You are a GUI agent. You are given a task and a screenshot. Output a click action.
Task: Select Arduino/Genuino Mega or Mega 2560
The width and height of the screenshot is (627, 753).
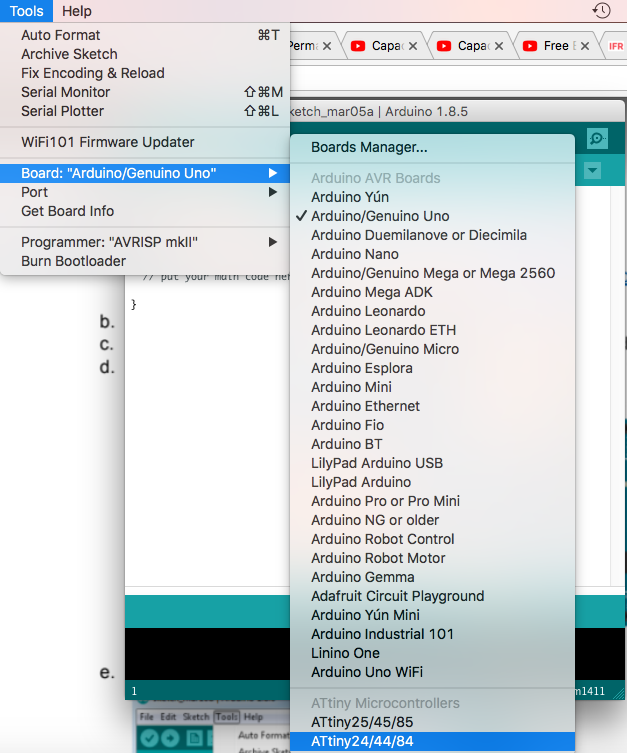click(432, 273)
